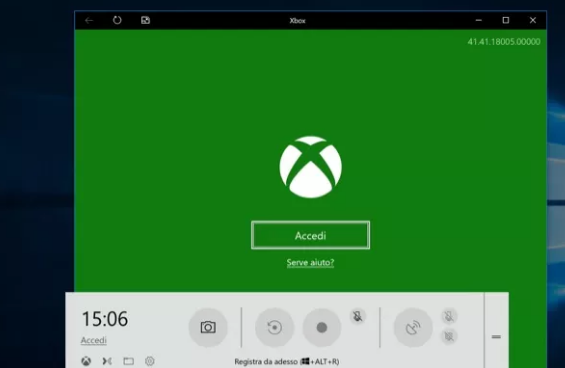Start broadcasting with the satellite dish icon

(413, 327)
